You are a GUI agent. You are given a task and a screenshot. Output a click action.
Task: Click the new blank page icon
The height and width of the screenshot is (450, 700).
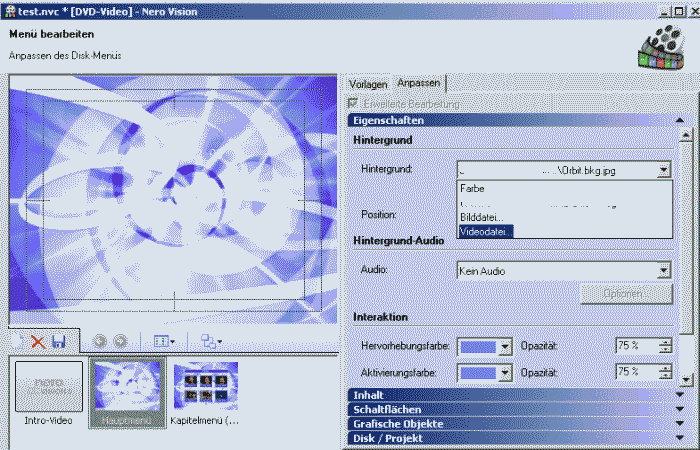pyautogui.click(x=18, y=341)
